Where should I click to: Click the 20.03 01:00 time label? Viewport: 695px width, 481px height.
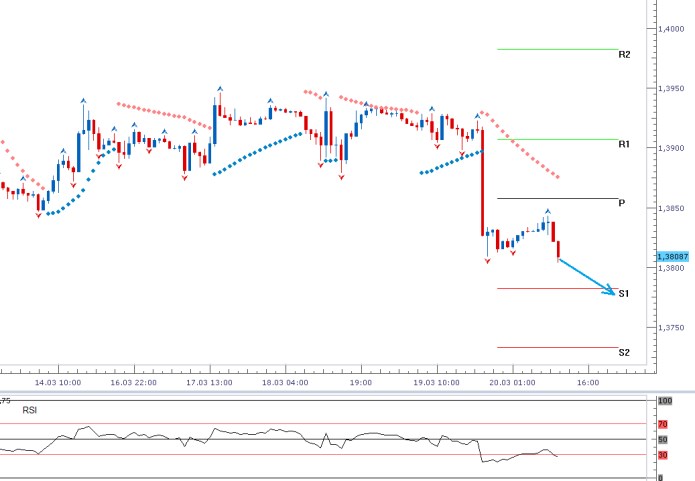click(512, 383)
